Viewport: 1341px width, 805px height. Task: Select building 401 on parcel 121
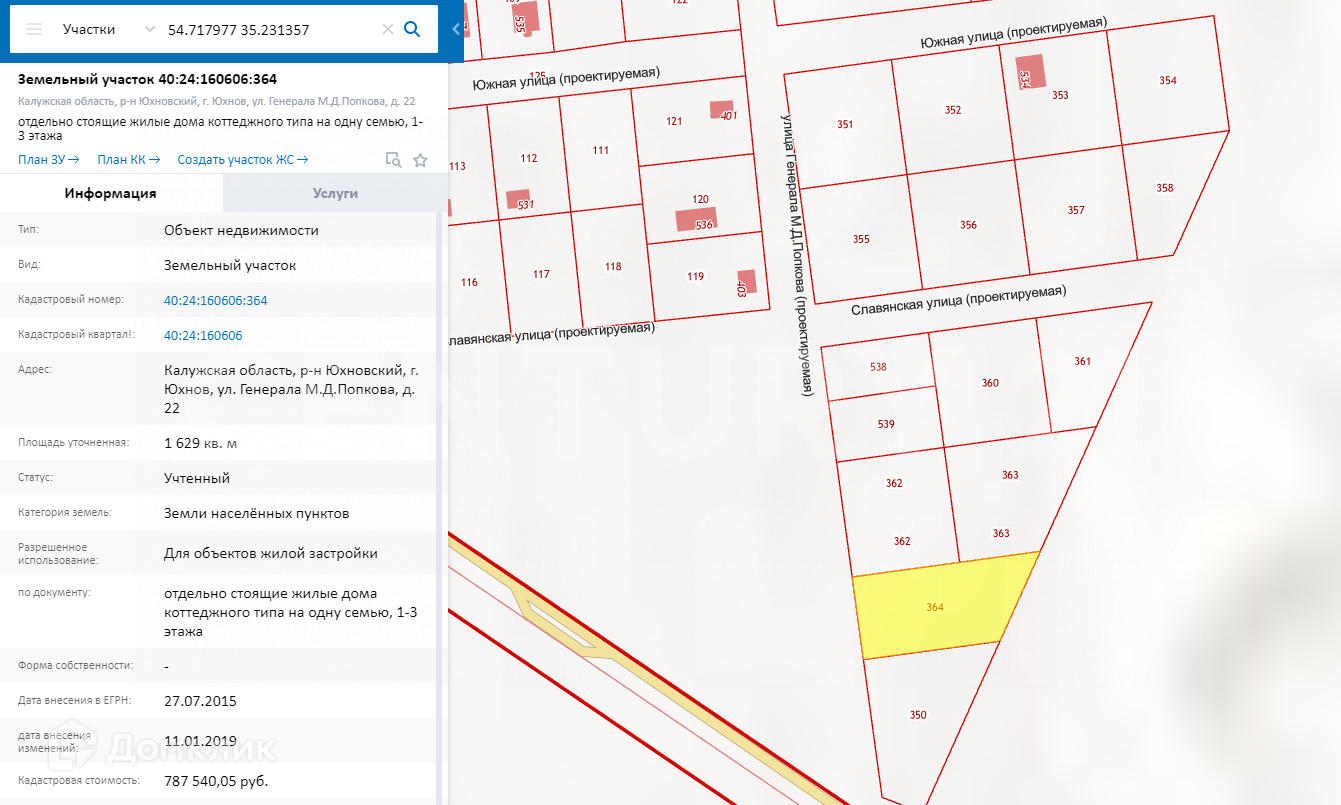pos(722,109)
